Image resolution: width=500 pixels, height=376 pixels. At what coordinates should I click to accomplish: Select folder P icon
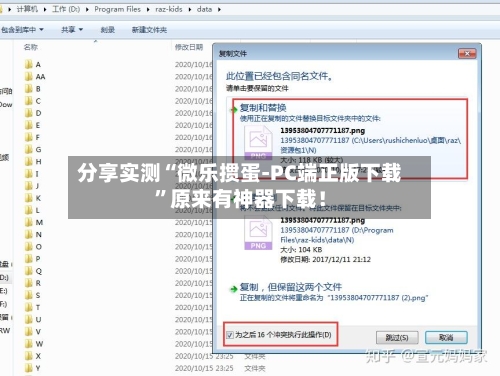coord(29,259)
